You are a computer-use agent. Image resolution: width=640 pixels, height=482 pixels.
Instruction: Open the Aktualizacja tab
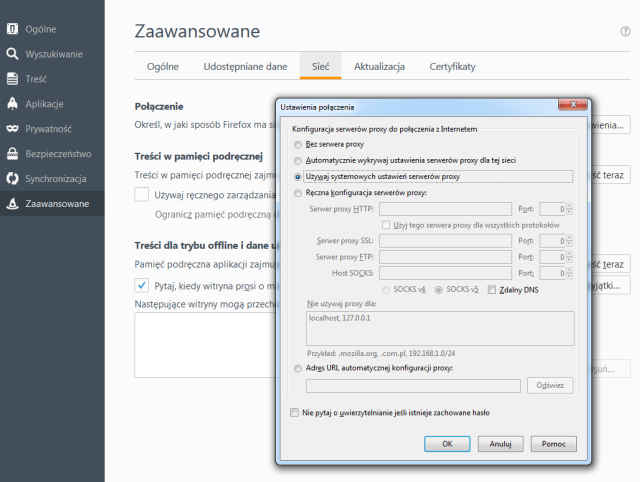pyautogui.click(x=379, y=66)
